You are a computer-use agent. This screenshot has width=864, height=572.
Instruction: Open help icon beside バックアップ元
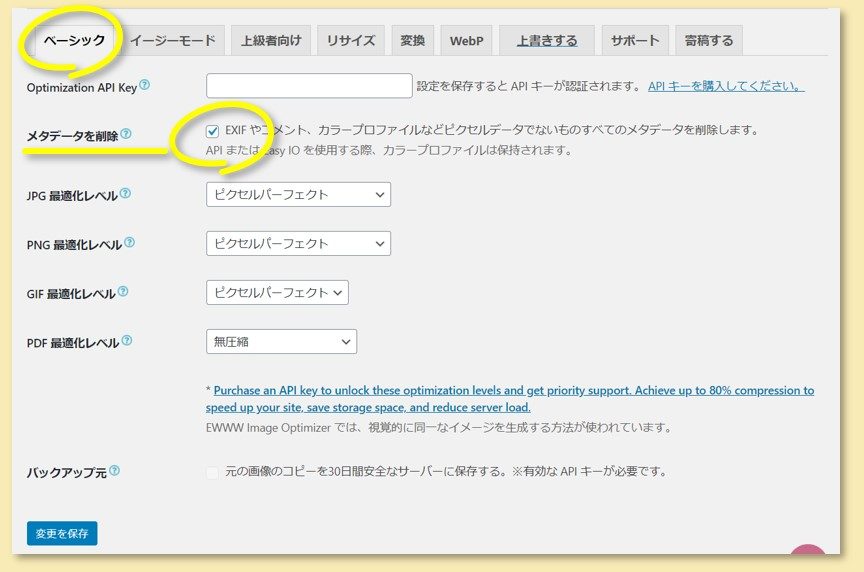pyautogui.click(x=114, y=470)
